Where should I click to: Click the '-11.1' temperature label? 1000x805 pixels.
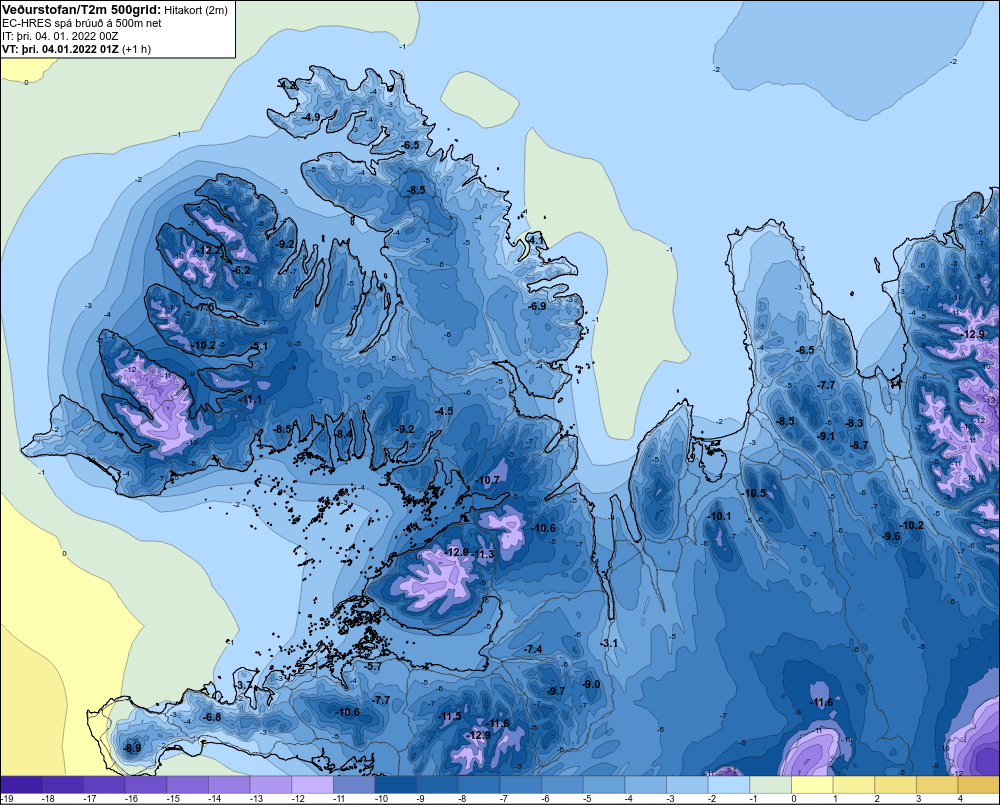[250, 400]
